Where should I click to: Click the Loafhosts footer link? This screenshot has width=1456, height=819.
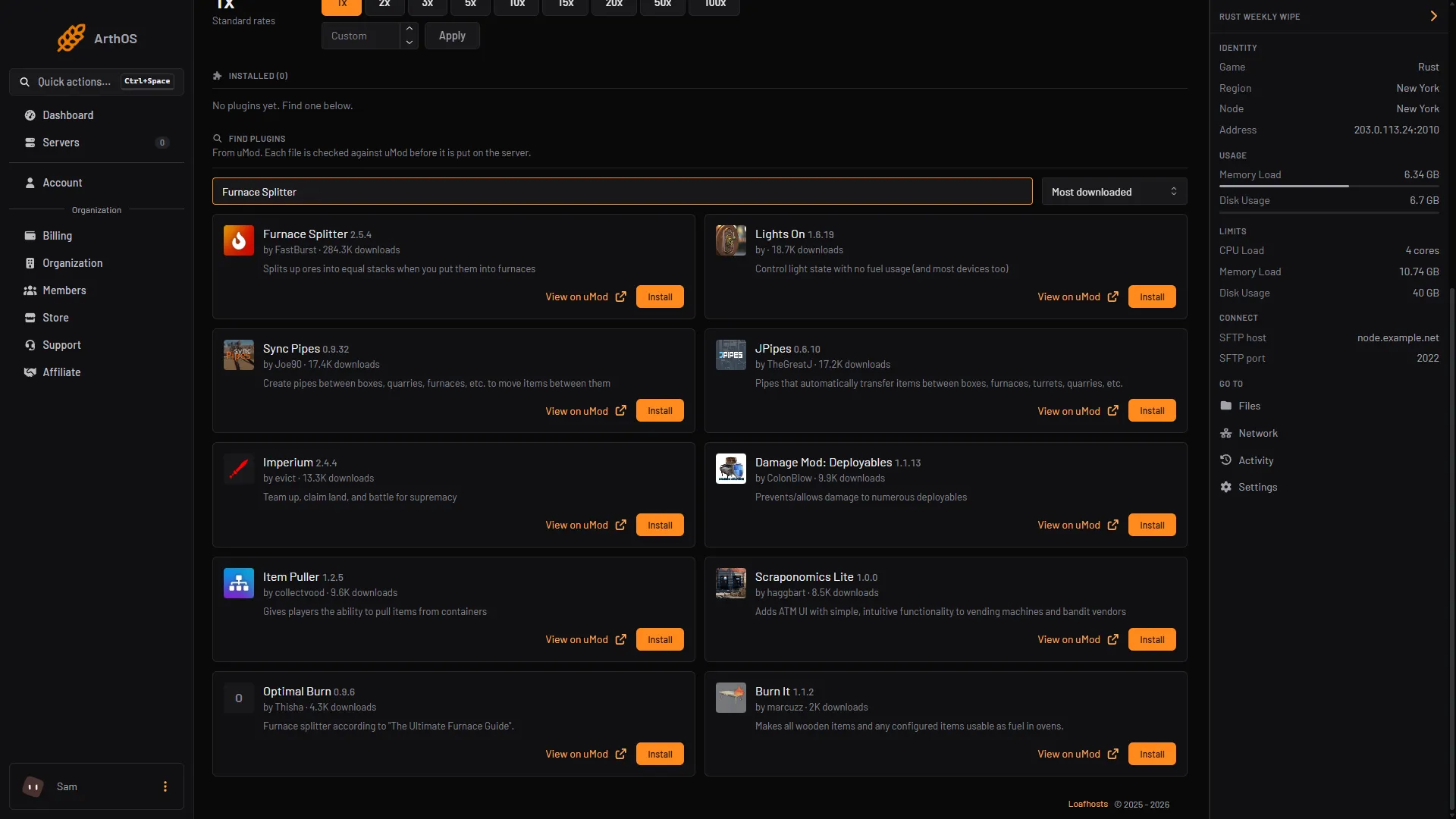[x=1087, y=804]
